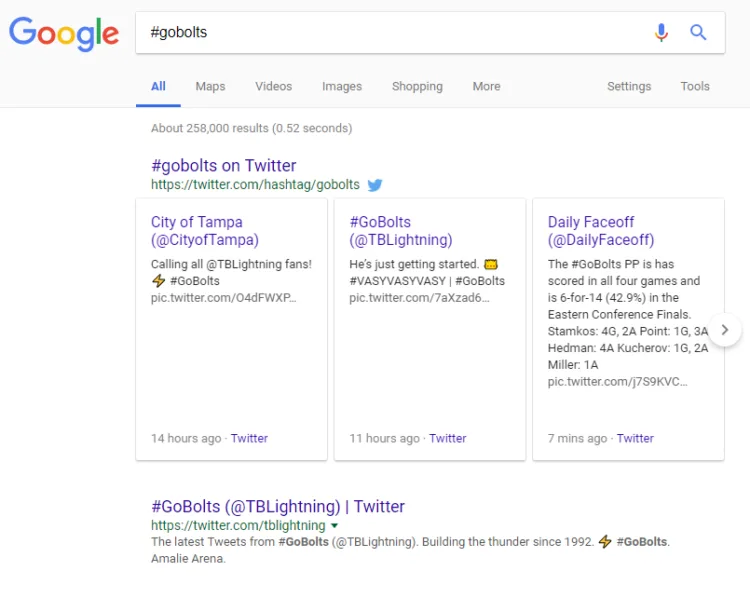Click the Google logo
Image resolution: width=750 pixels, height=598 pixels.
pos(64,33)
